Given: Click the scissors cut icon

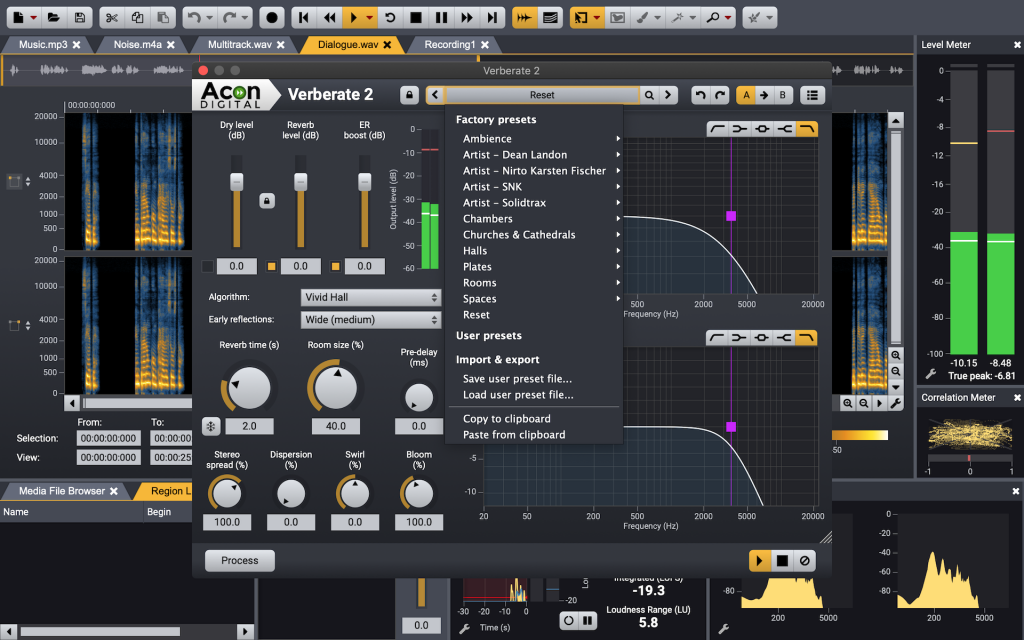Looking at the screenshot, I should tap(111, 17).
